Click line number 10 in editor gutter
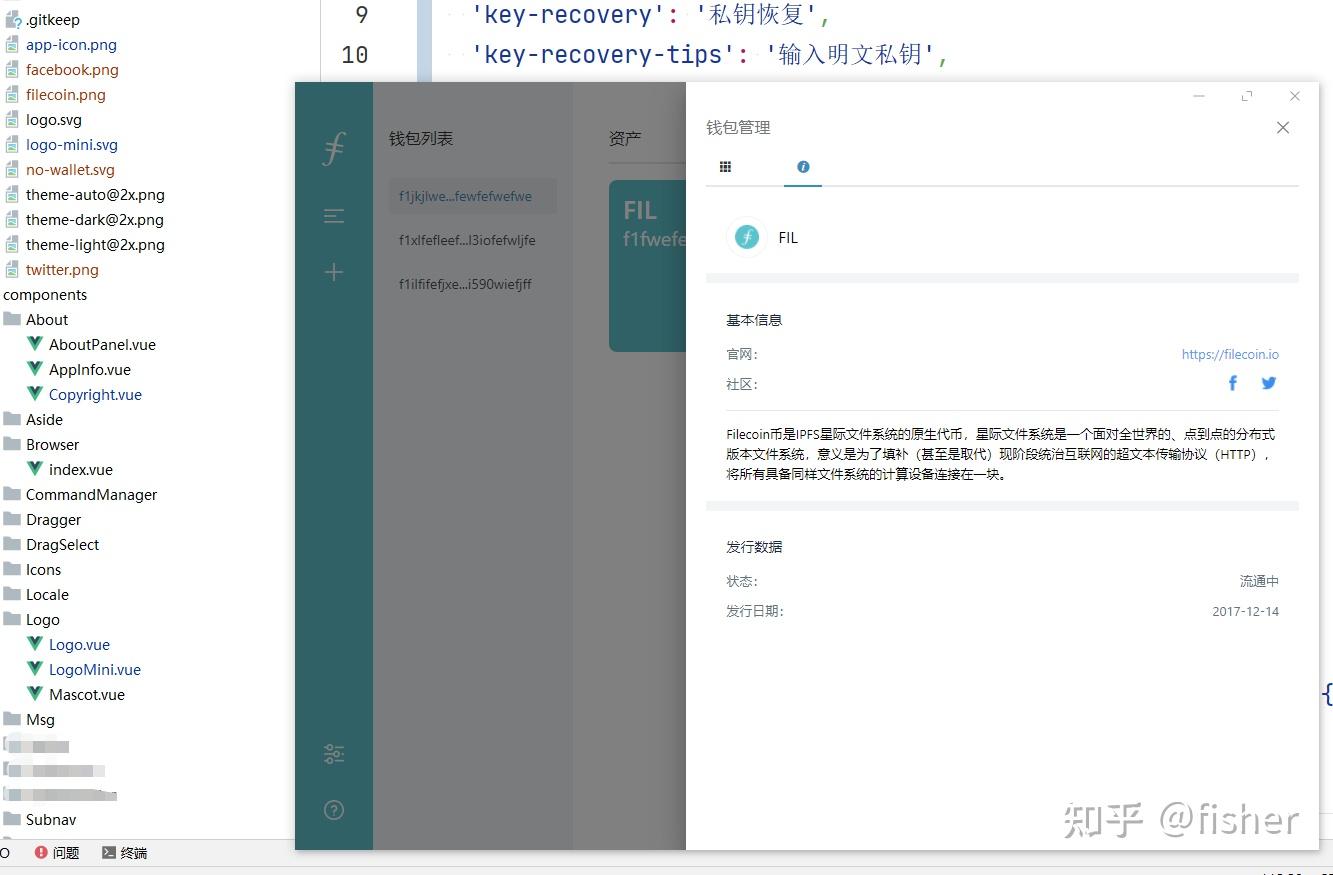The width and height of the screenshot is (1333, 875). pos(355,54)
